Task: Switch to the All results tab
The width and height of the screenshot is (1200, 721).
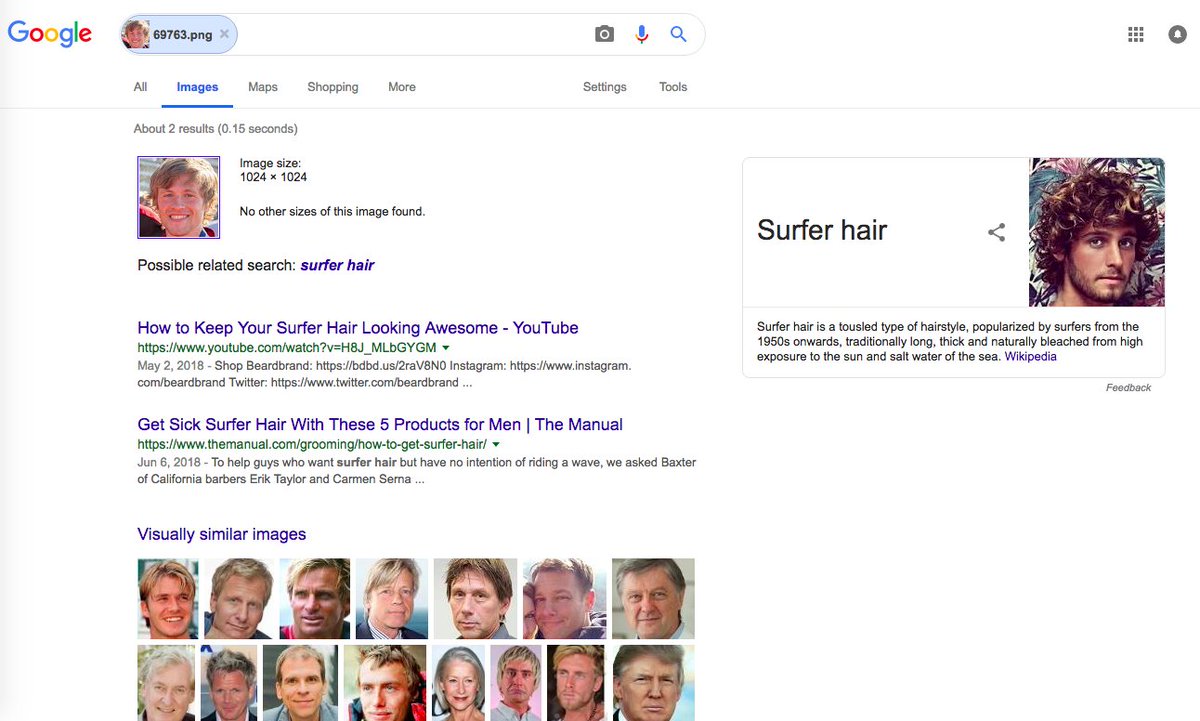Action: (x=141, y=87)
